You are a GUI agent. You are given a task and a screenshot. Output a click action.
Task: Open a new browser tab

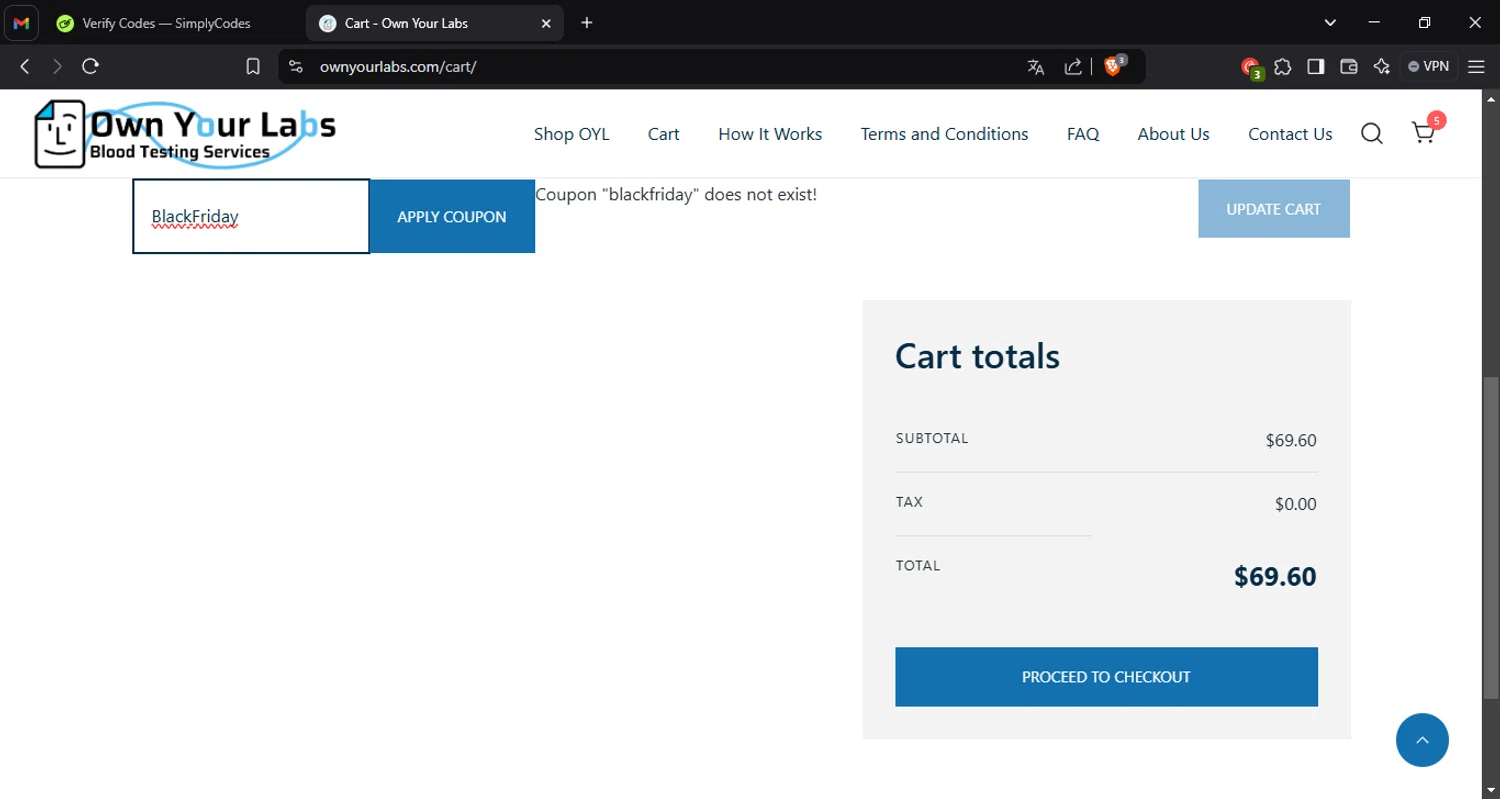(x=587, y=23)
